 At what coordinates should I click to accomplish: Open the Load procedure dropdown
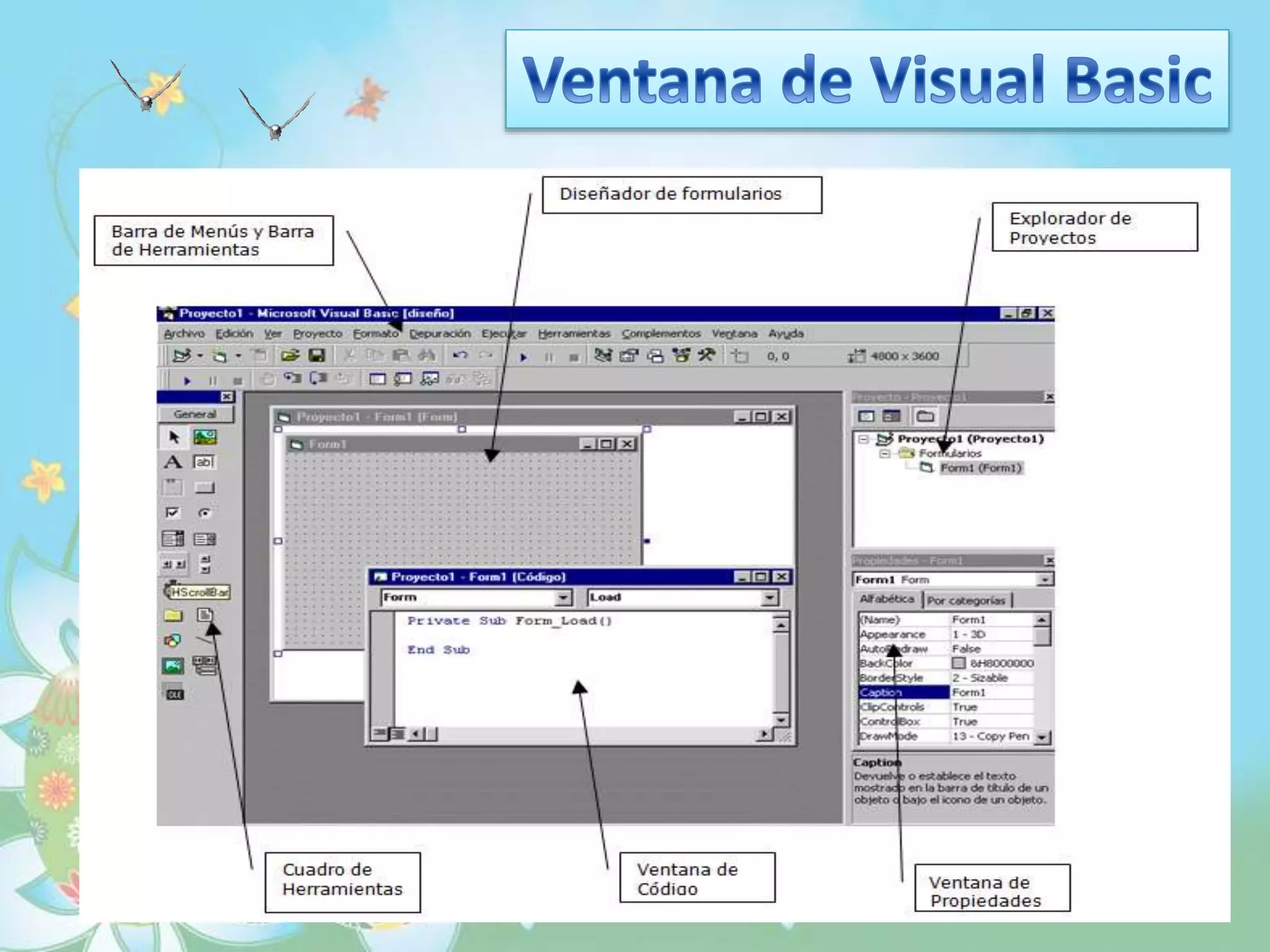769,597
